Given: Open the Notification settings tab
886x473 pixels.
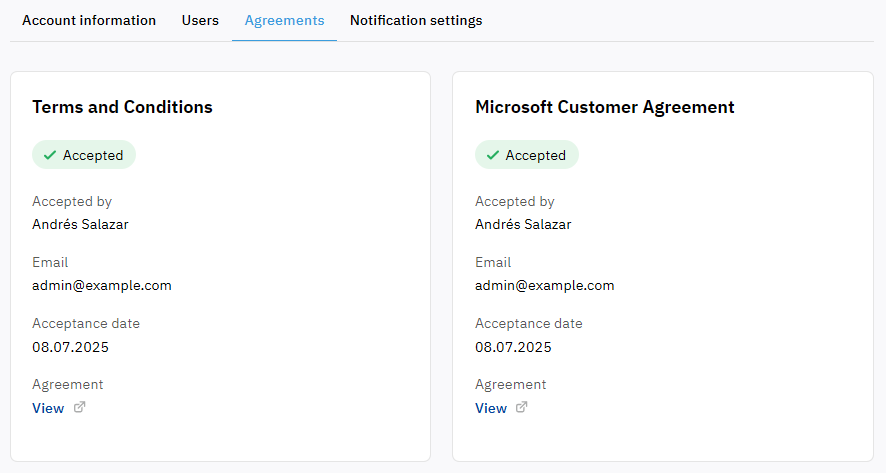Looking at the screenshot, I should [x=416, y=20].
